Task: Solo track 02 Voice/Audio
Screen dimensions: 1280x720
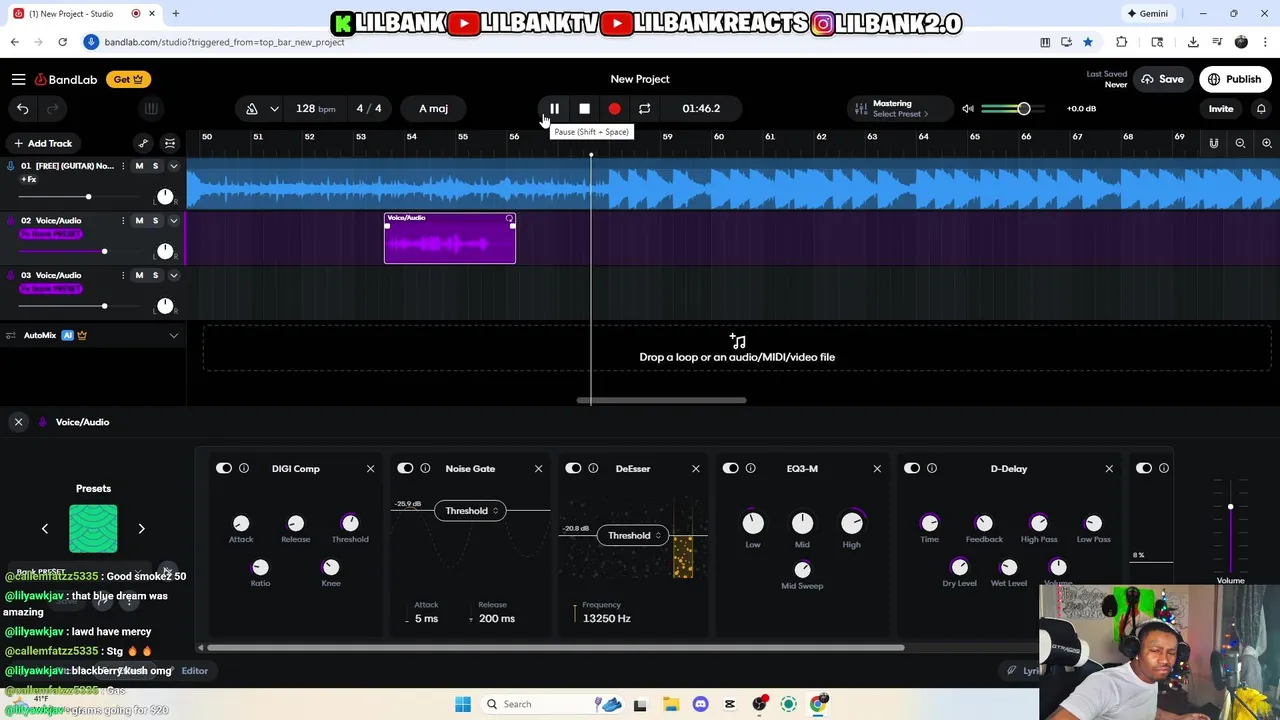Action: (155, 220)
